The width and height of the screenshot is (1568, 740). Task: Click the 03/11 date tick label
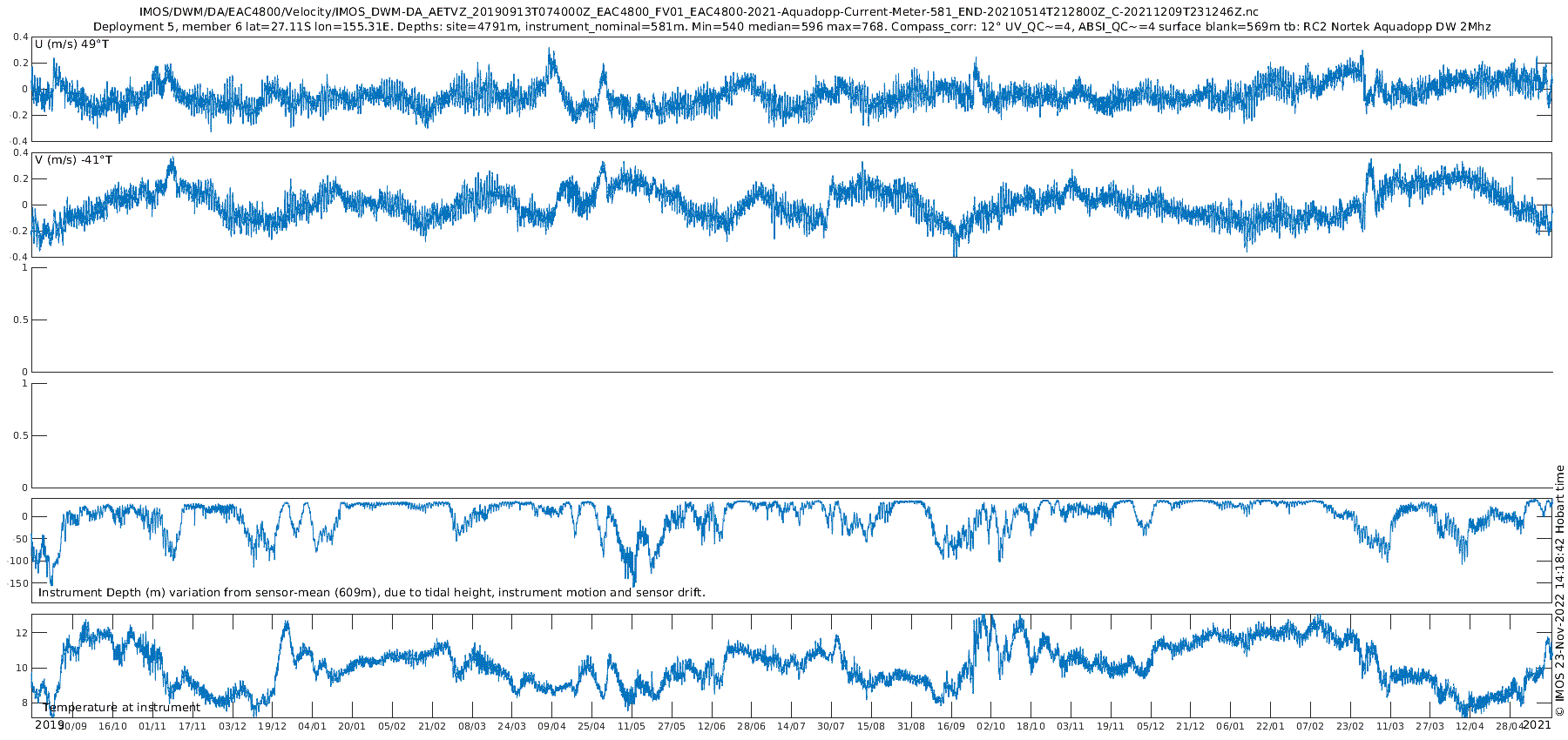(x=1071, y=726)
